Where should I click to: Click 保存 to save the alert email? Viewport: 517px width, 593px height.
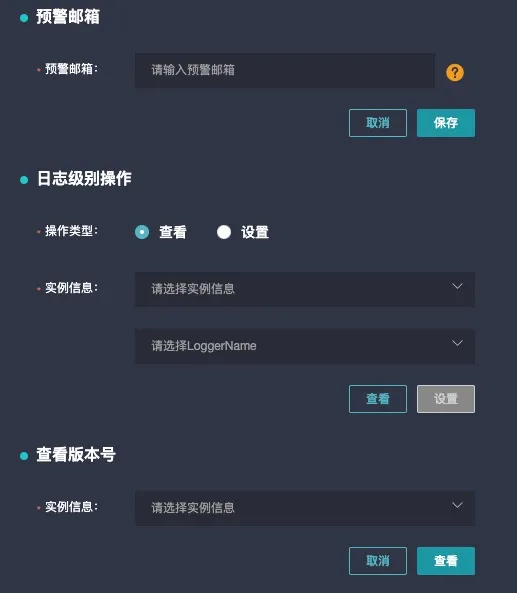tap(446, 123)
